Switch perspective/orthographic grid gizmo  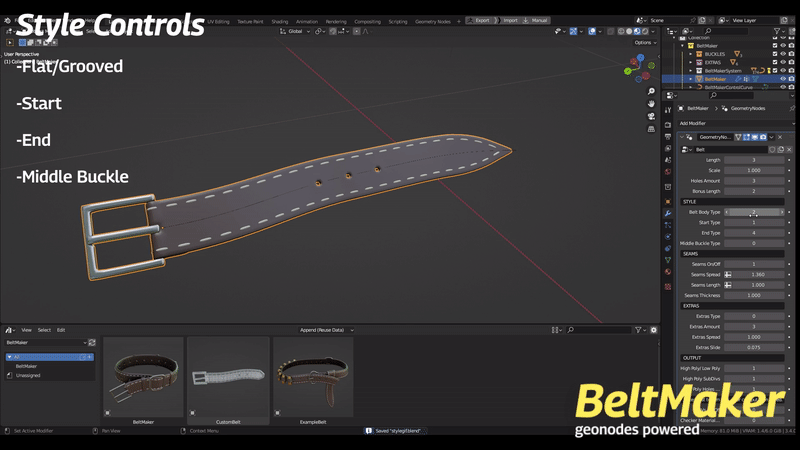651,129
